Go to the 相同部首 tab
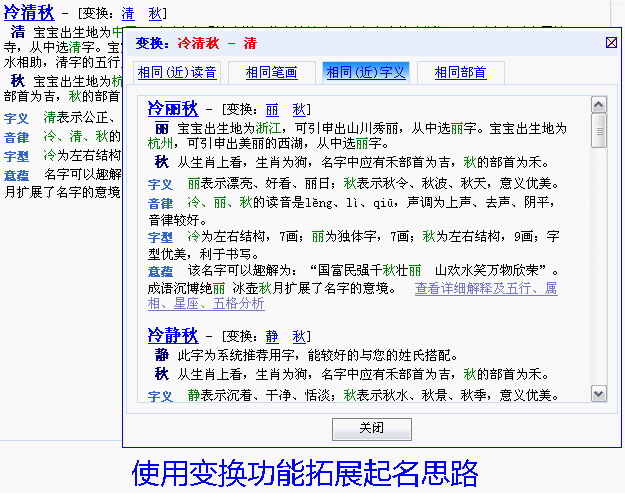Image resolution: width=625 pixels, height=500 pixels. tap(460, 73)
